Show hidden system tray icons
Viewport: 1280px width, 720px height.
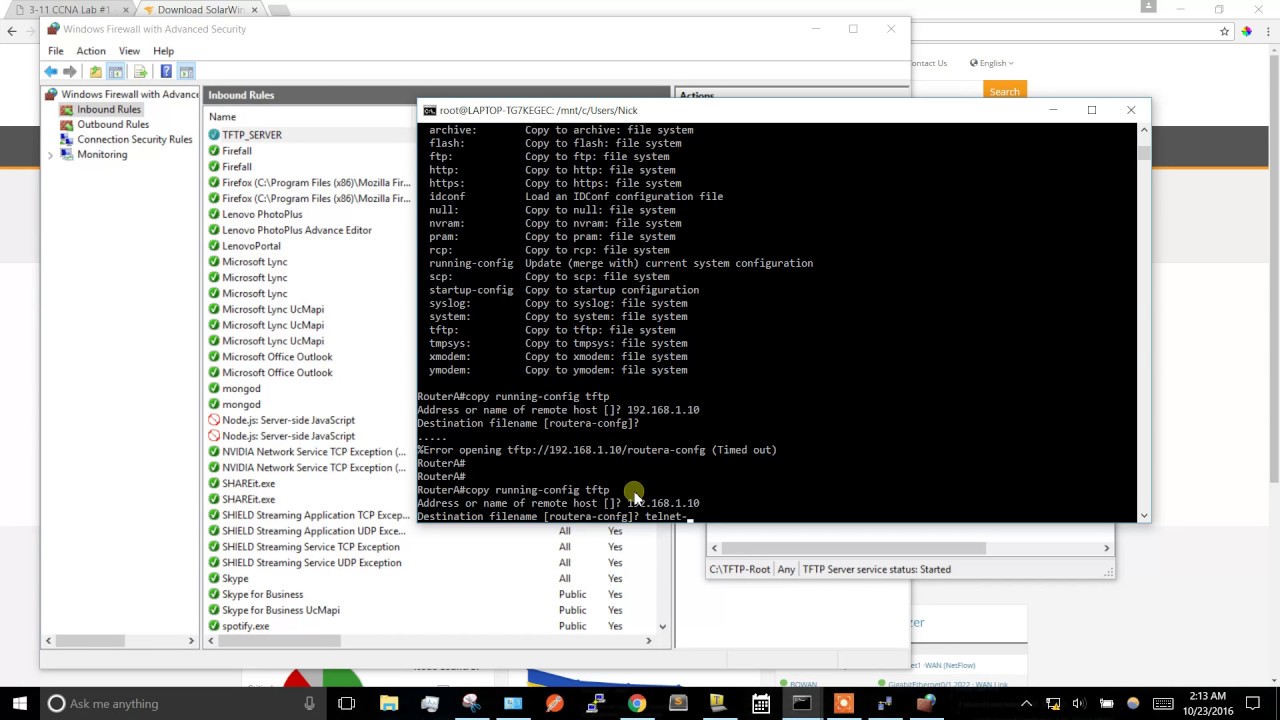coord(1026,703)
